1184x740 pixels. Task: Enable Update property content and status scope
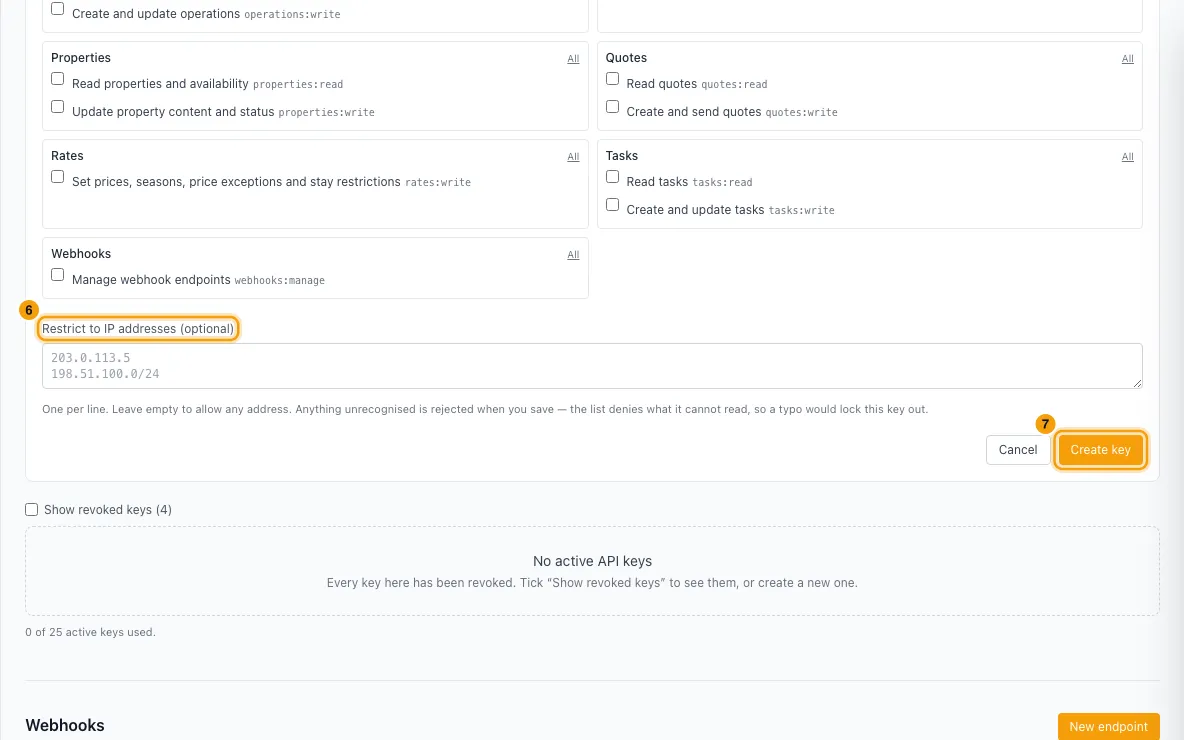click(x=57, y=106)
